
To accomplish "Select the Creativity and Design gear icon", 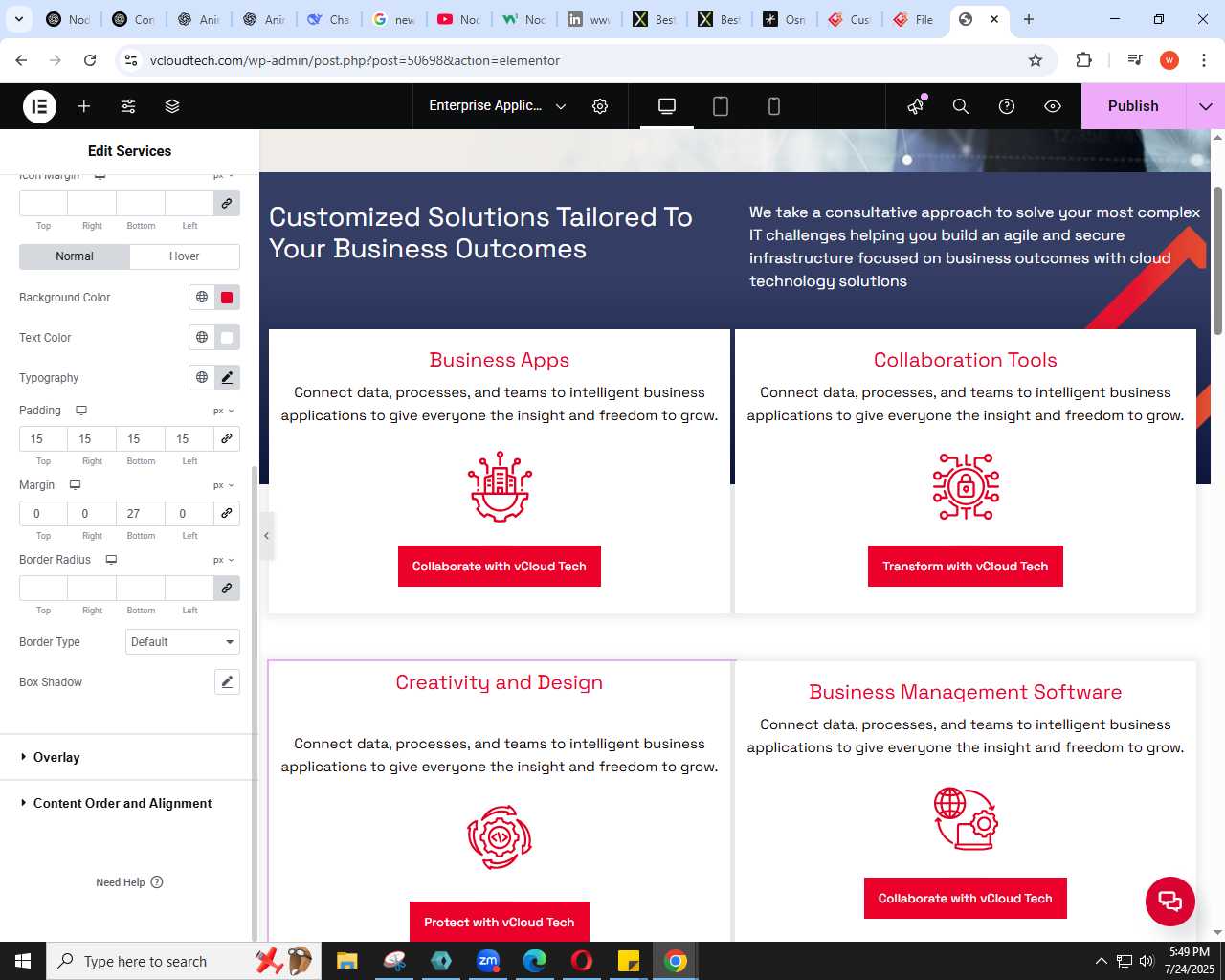I will click(500, 837).
